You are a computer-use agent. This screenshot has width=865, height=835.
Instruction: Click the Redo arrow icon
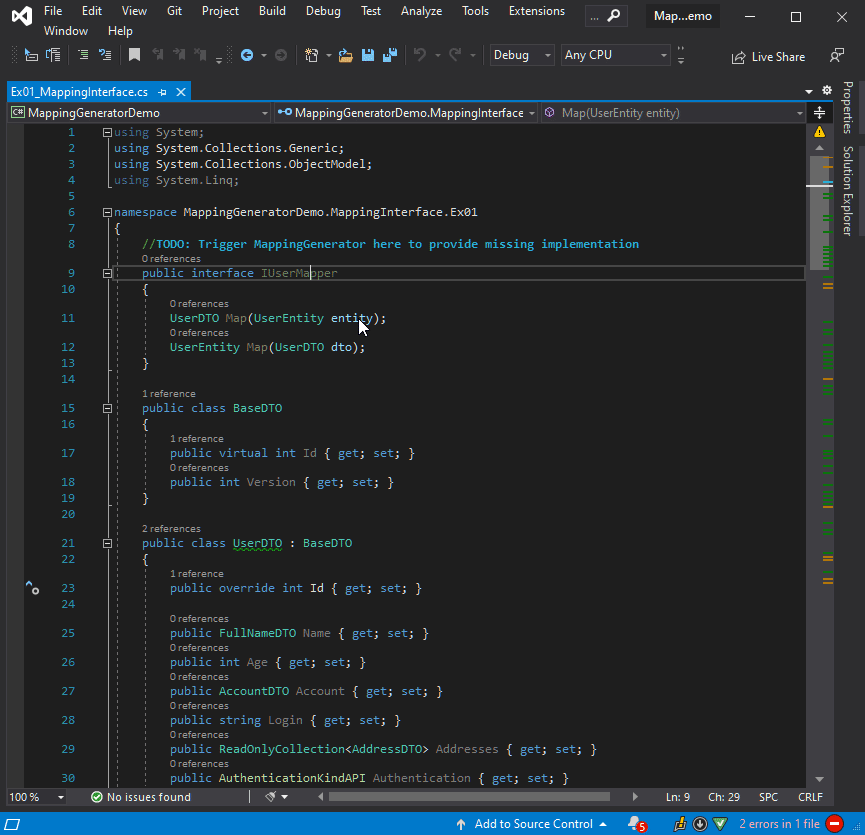[x=455, y=55]
